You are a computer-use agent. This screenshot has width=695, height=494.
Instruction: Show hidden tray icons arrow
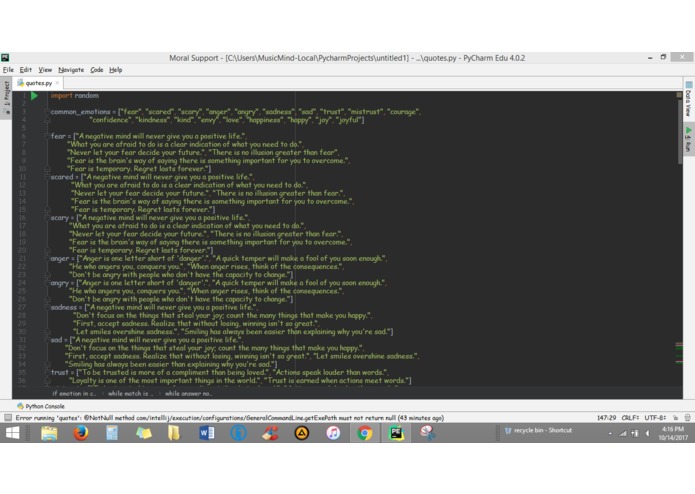pos(610,433)
